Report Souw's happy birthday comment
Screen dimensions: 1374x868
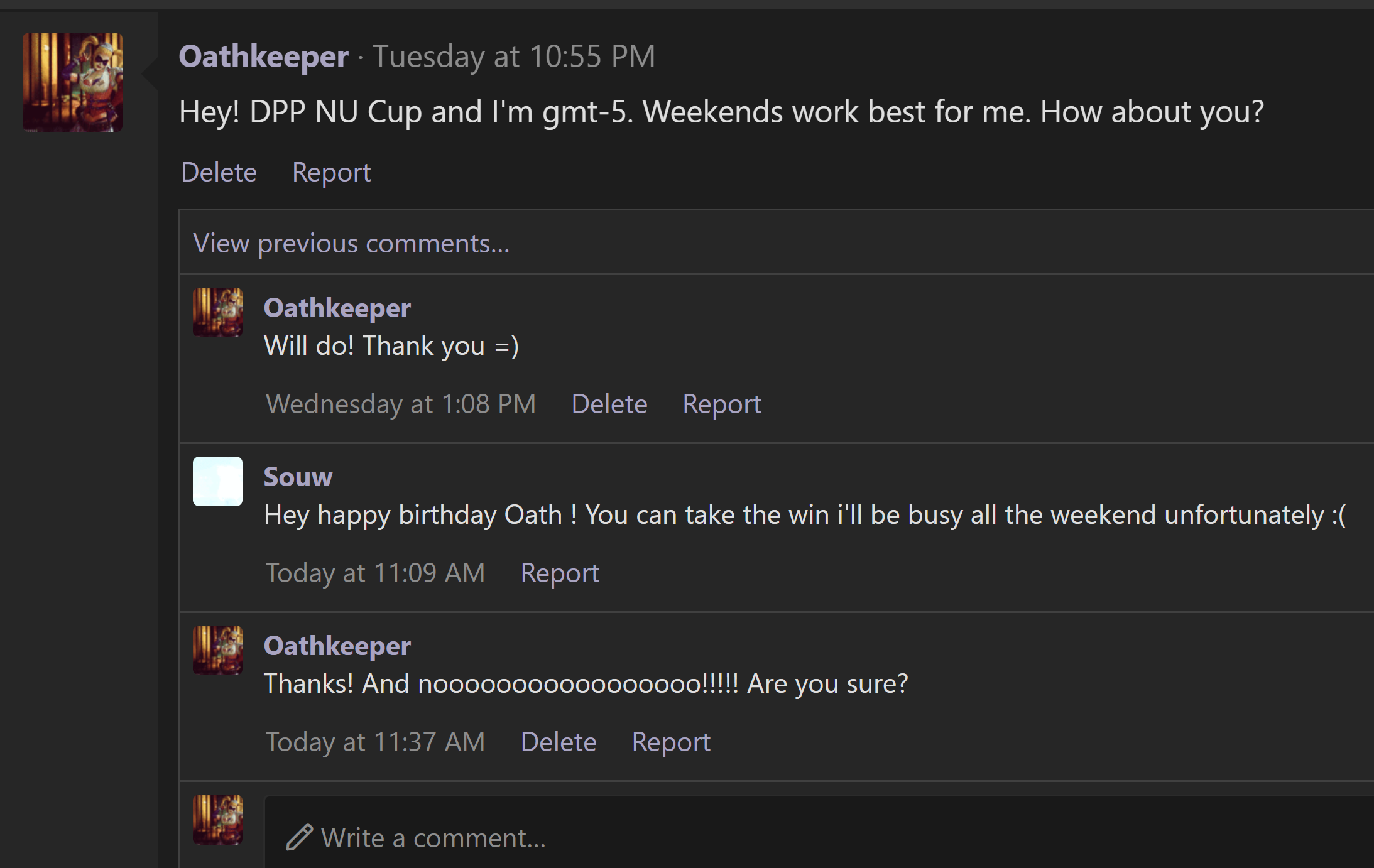560,573
